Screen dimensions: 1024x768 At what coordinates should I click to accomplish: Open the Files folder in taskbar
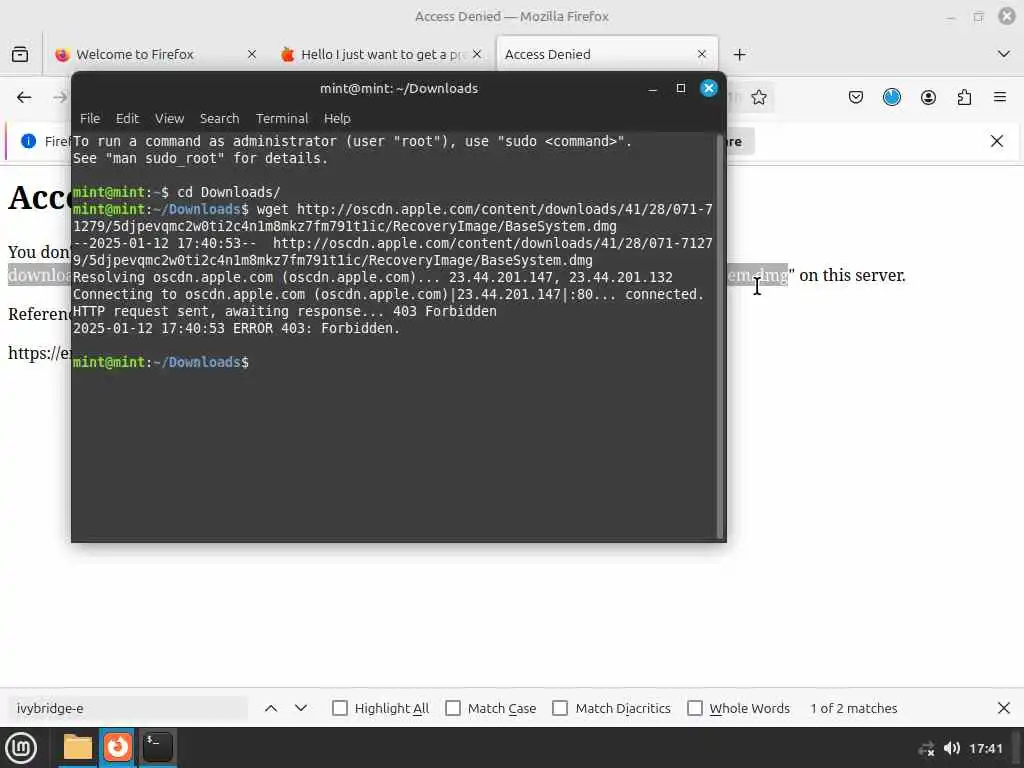coord(78,748)
